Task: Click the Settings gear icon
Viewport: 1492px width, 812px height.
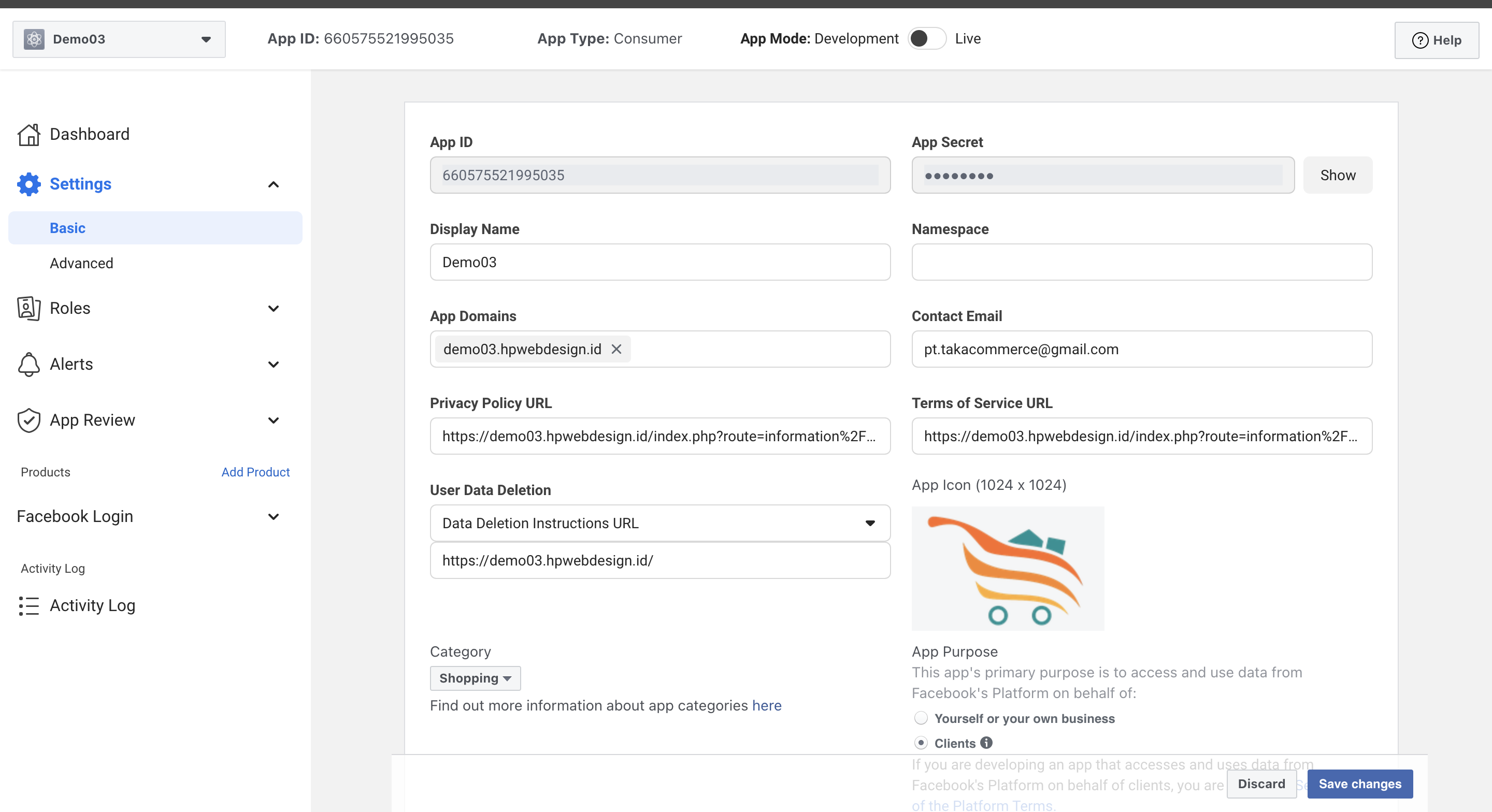Action: 28,184
